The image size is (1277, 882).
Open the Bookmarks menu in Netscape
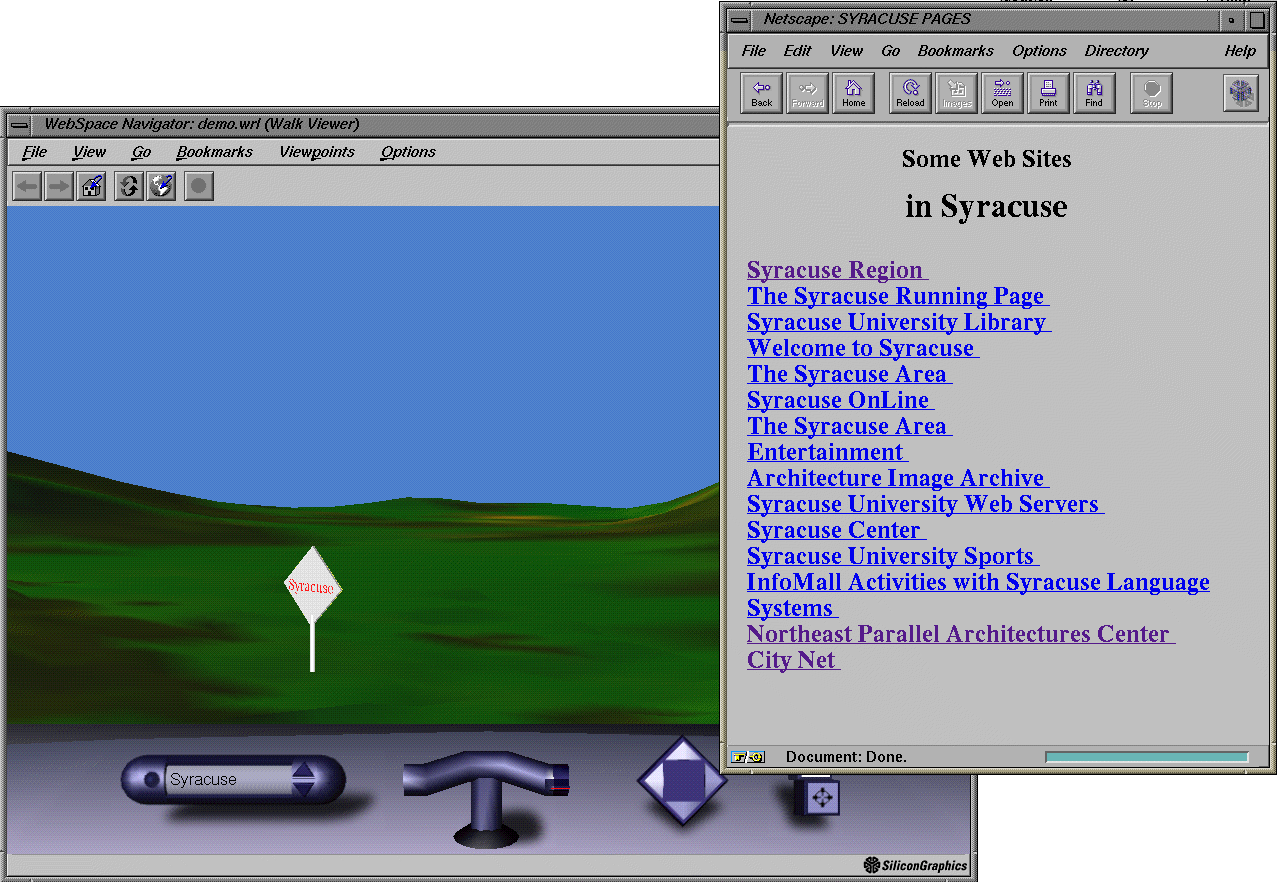point(956,51)
